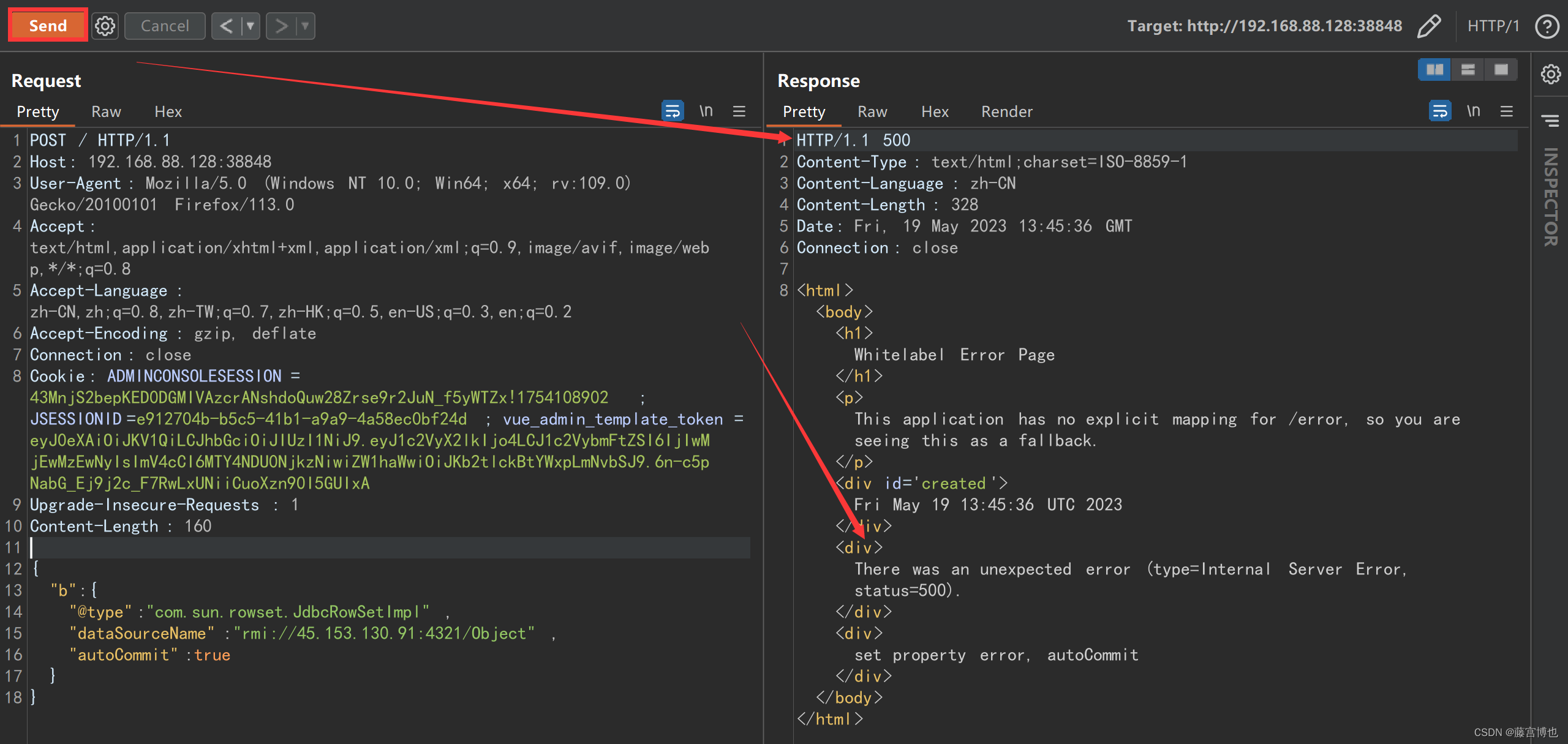Click the Send request button
This screenshot has width=1568, height=744.
pyautogui.click(x=48, y=26)
